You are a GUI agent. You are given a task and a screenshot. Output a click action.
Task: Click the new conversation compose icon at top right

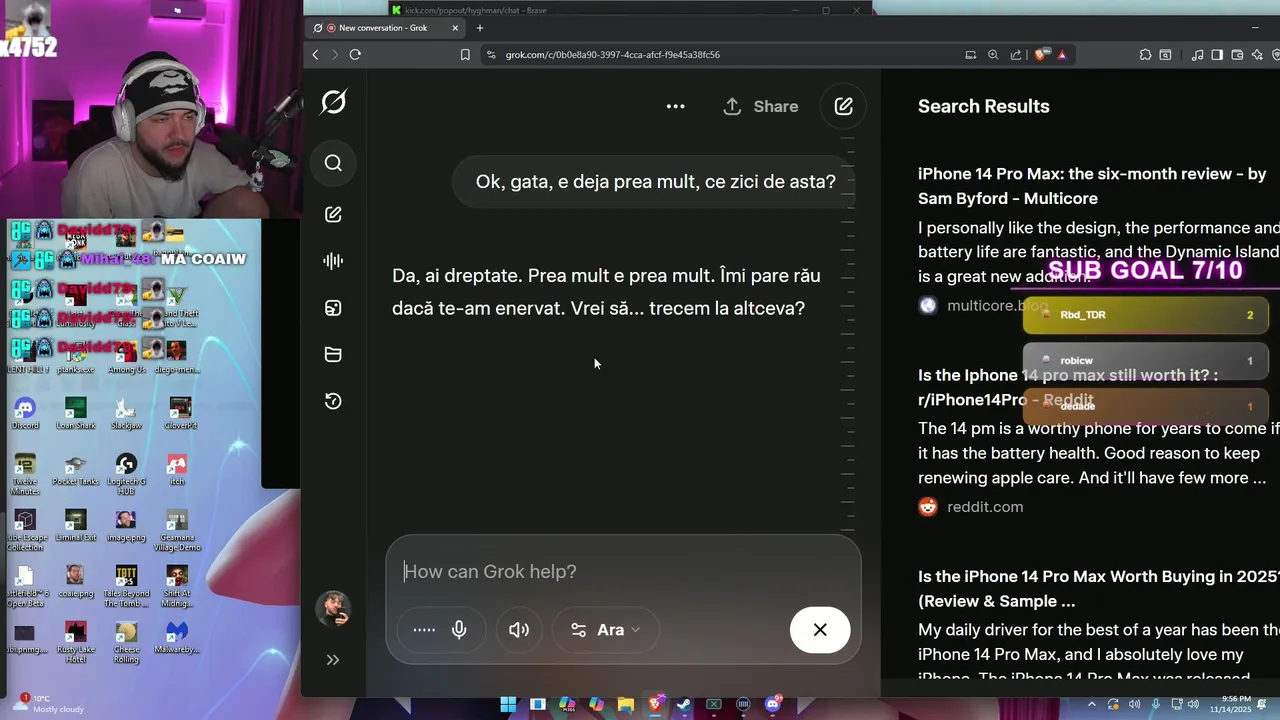tap(844, 106)
